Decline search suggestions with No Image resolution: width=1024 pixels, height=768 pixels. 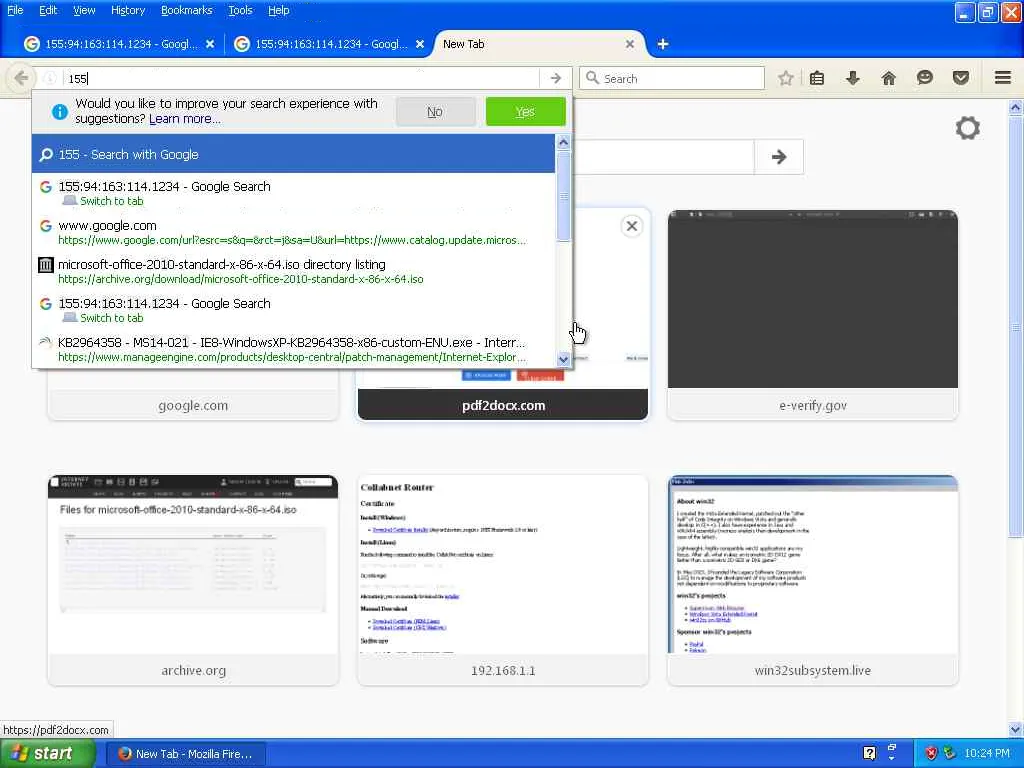tap(435, 112)
